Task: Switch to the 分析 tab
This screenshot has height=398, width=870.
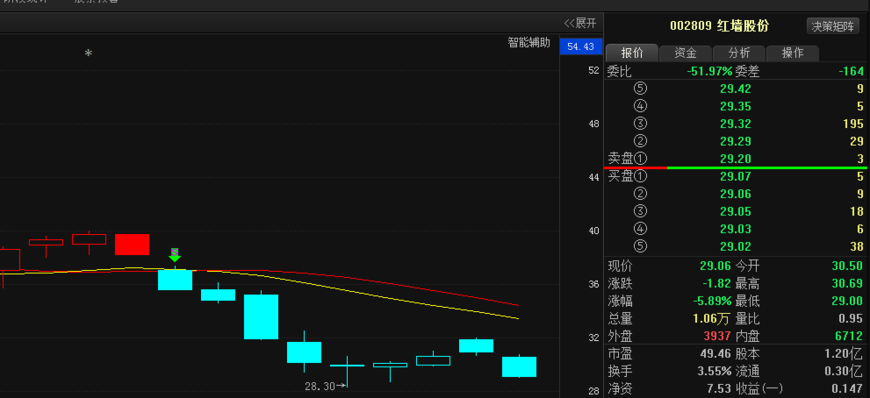Action: point(739,53)
